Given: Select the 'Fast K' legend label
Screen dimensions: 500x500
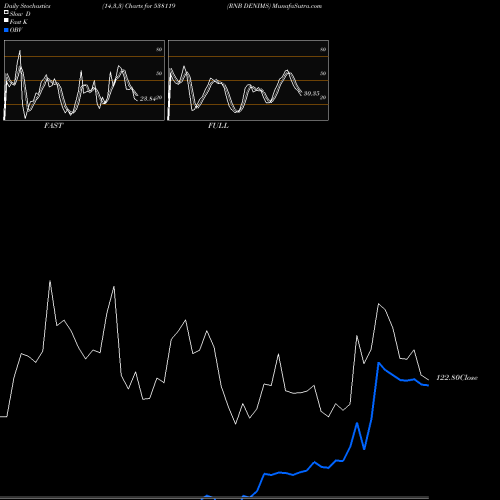Looking at the screenshot, I should (19, 22).
